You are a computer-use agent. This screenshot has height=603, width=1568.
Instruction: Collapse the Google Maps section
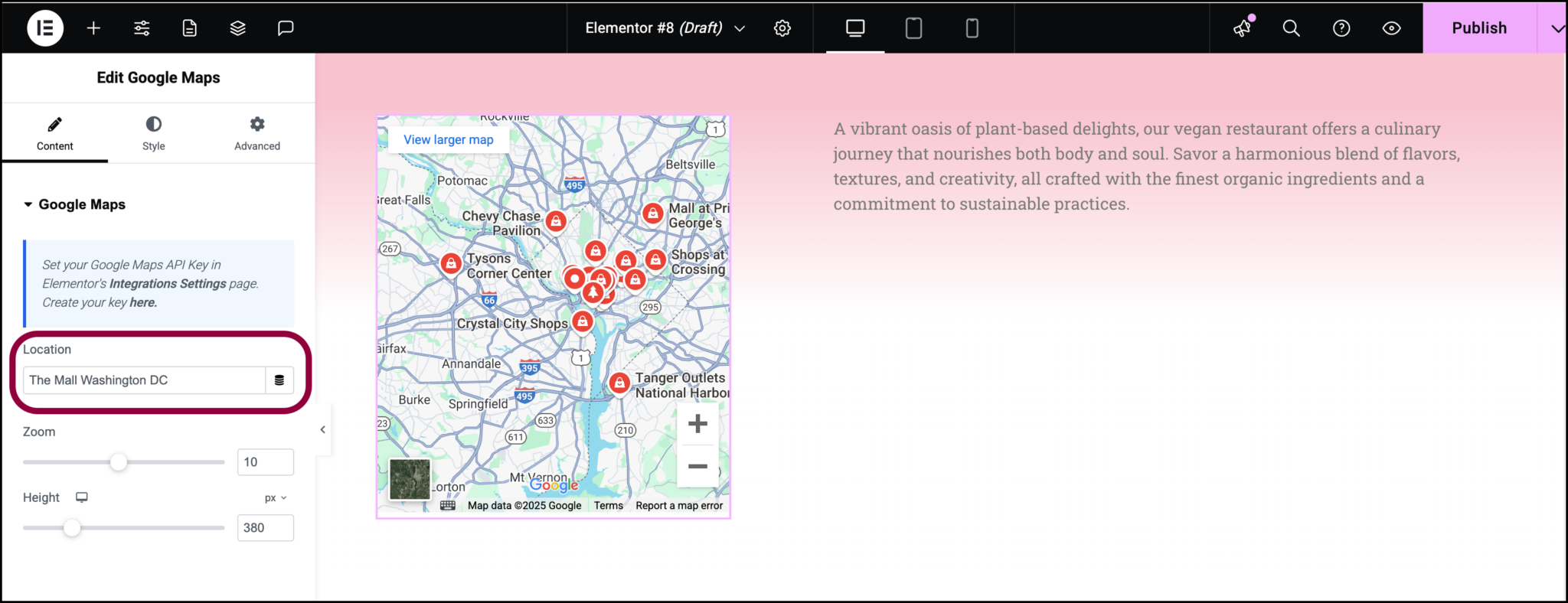tap(28, 204)
